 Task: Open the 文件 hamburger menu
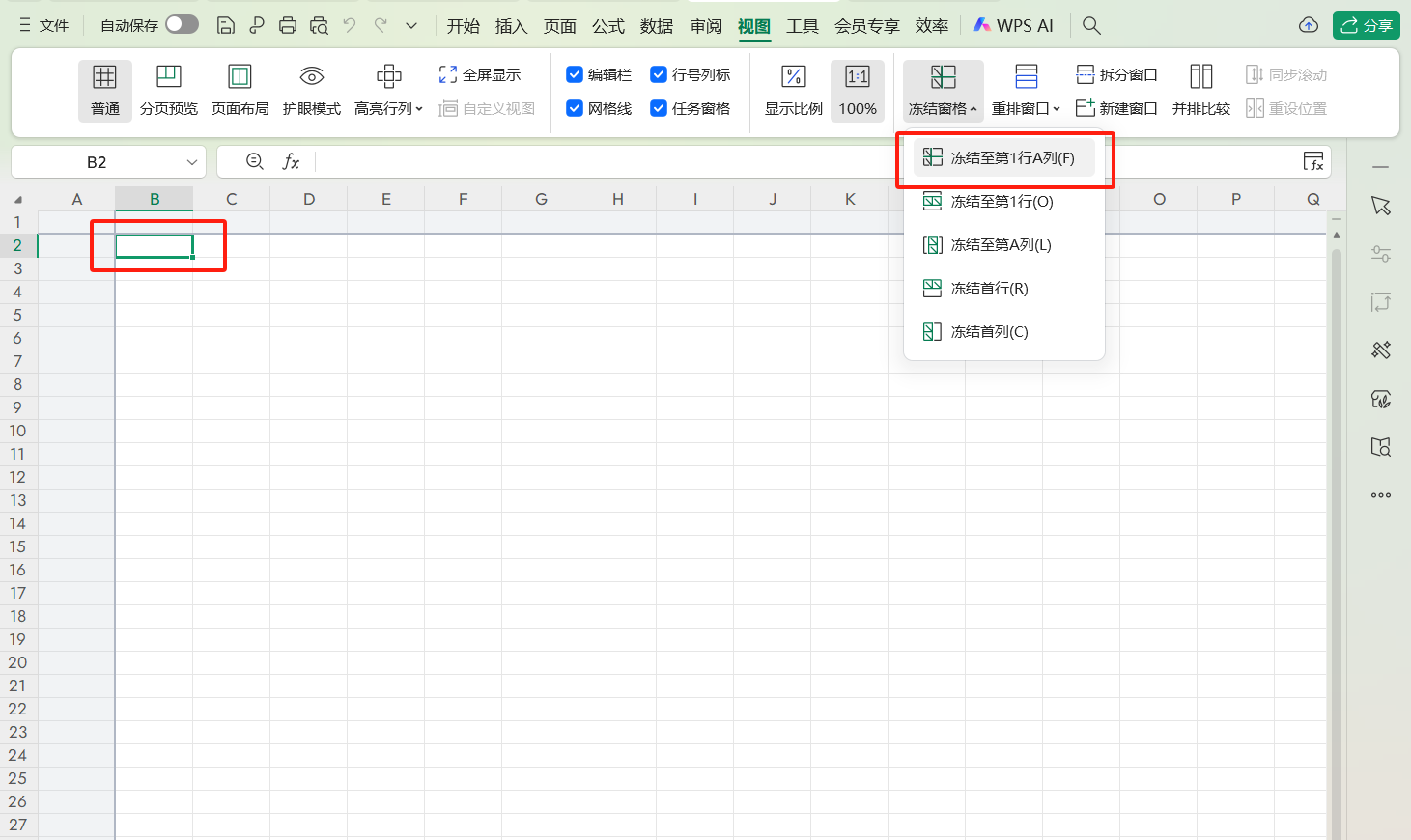click(x=44, y=25)
